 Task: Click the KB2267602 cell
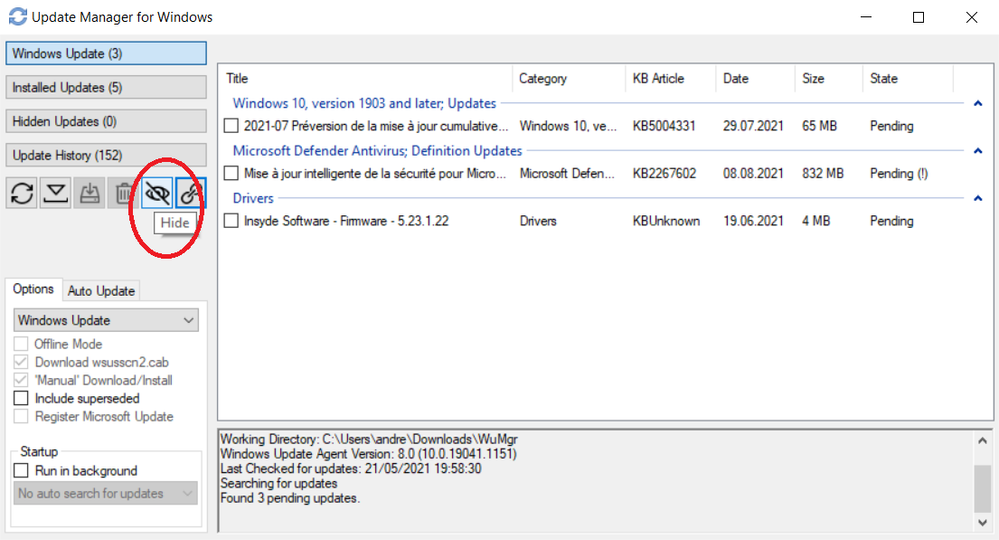(x=664, y=173)
